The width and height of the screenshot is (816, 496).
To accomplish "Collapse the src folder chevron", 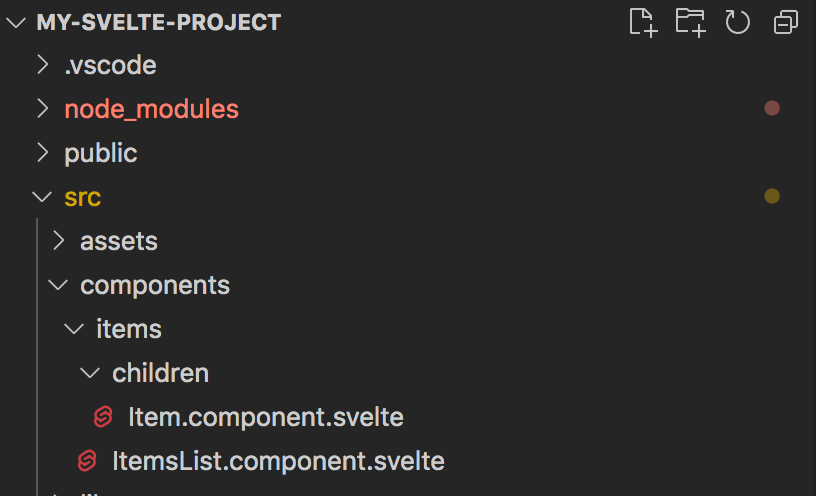I will point(42,197).
